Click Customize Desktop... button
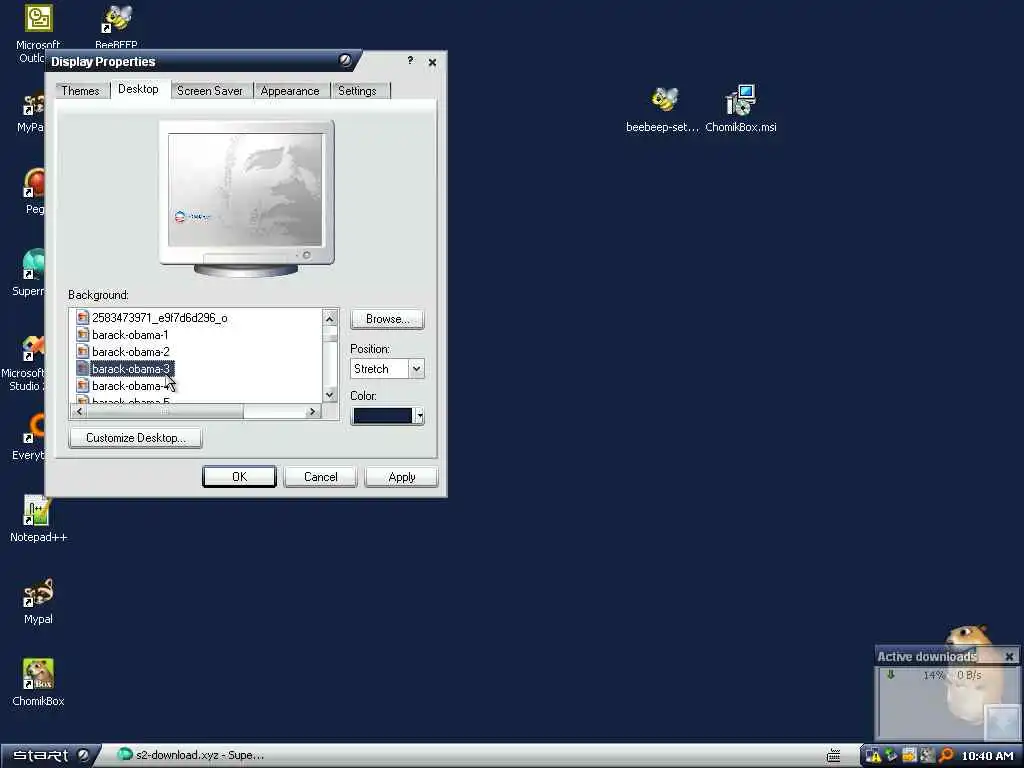Screen dimensions: 1024x768 (135, 438)
